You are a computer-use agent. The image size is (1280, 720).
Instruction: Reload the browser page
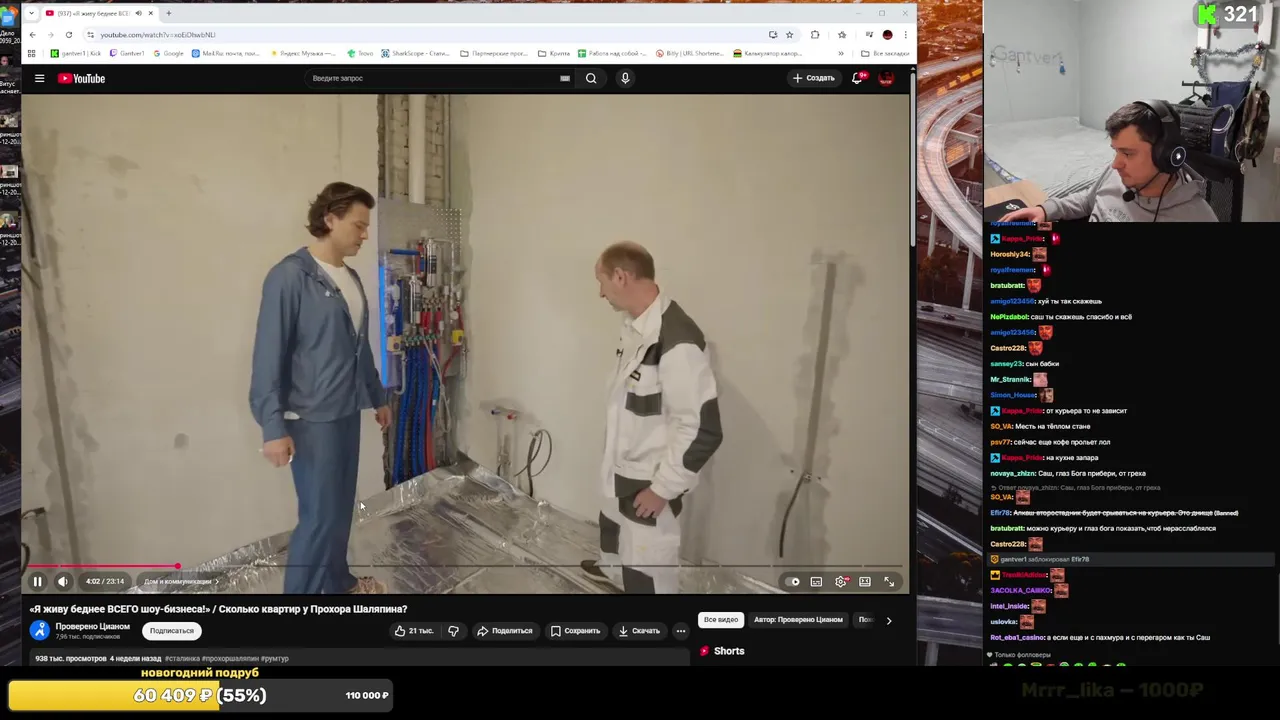tap(68, 35)
